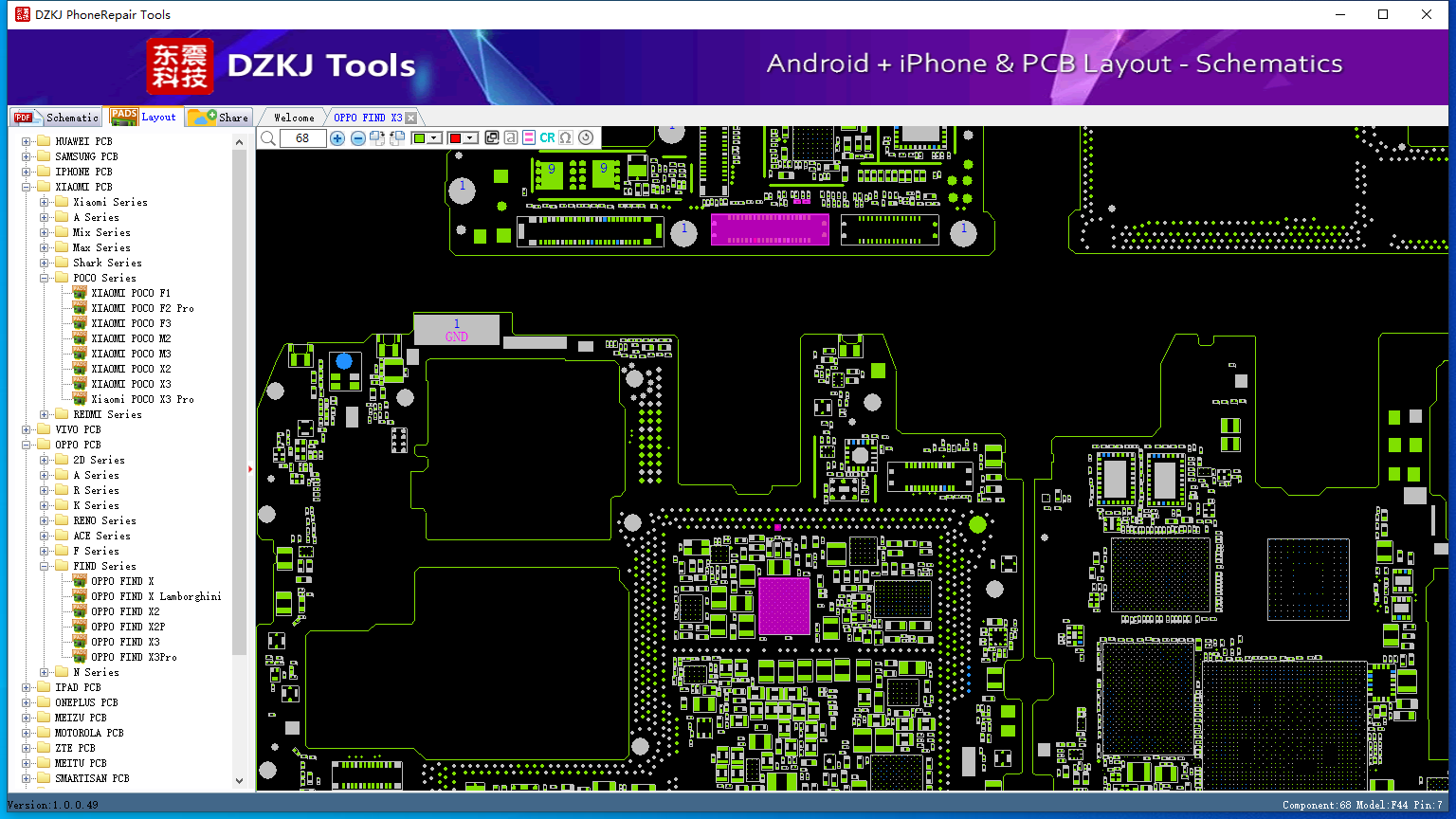
Task: Close the OPPO FIND X3 tab
Action: [x=410, y=118]
